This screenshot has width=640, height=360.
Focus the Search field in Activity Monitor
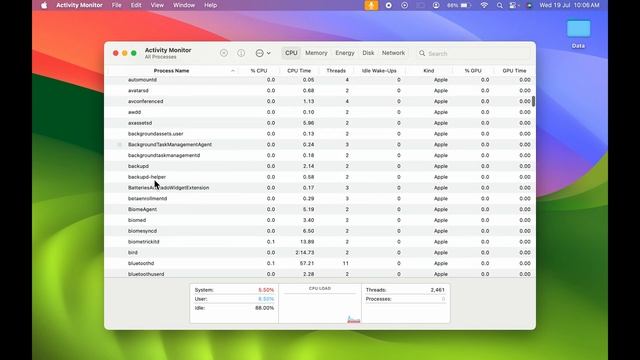click(x=473, y=53)
